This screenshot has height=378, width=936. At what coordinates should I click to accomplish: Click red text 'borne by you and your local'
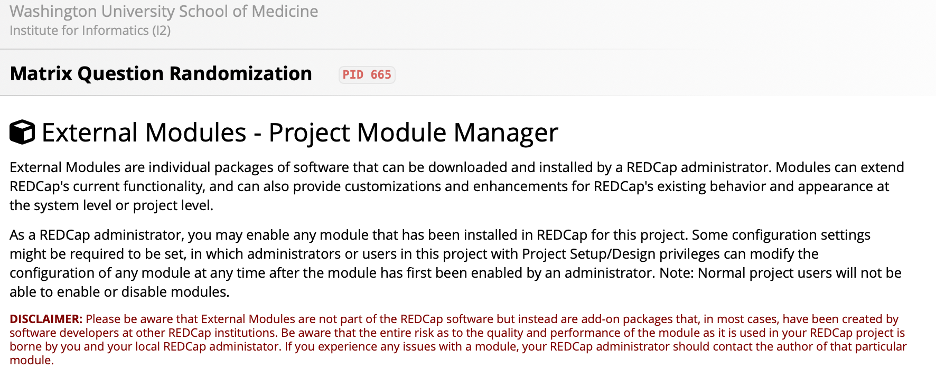pos(69,346)
